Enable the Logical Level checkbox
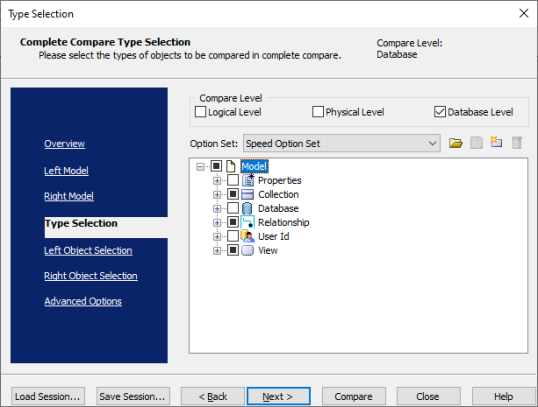 coord(200,112)
